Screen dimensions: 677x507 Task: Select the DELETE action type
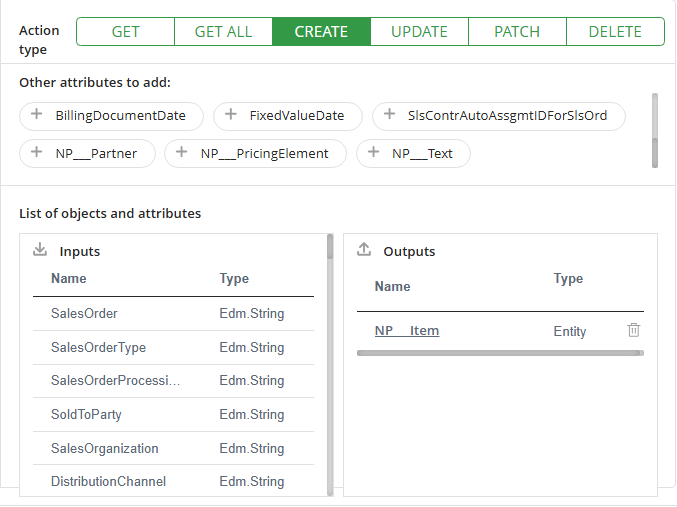(615, 32)
